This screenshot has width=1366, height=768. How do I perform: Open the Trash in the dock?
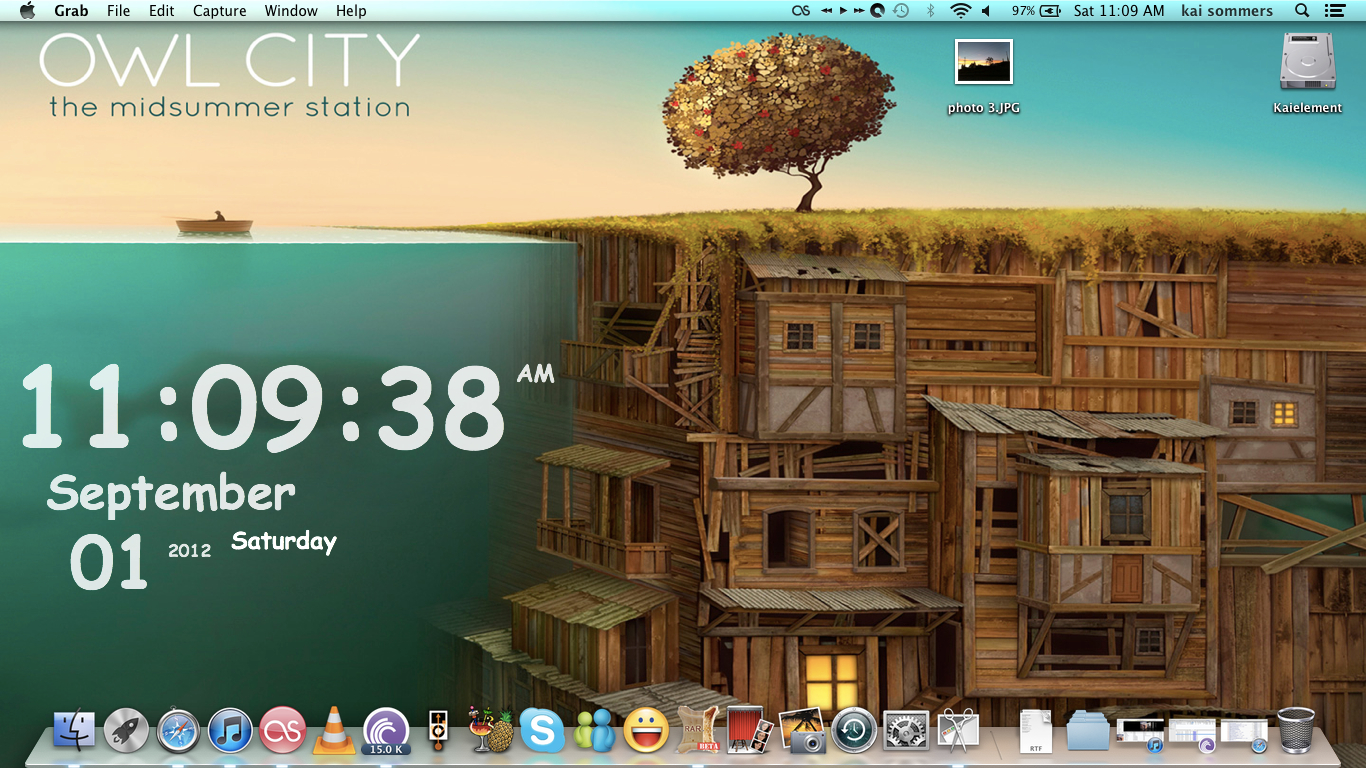(x=1296, y=730)
